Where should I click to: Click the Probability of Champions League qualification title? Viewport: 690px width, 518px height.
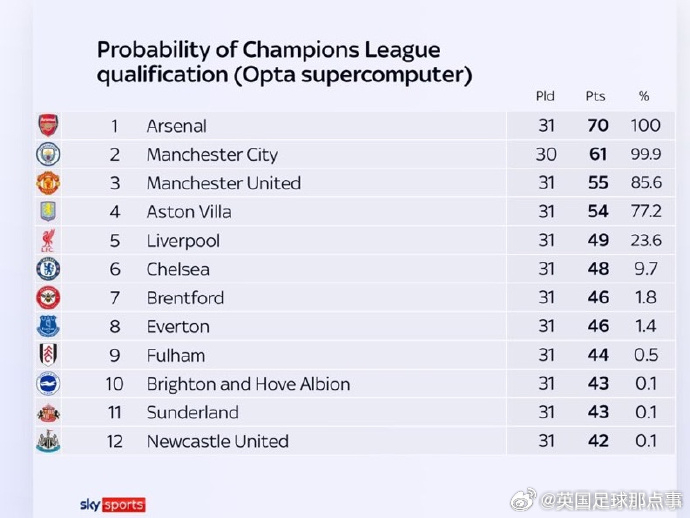[284, 62]
